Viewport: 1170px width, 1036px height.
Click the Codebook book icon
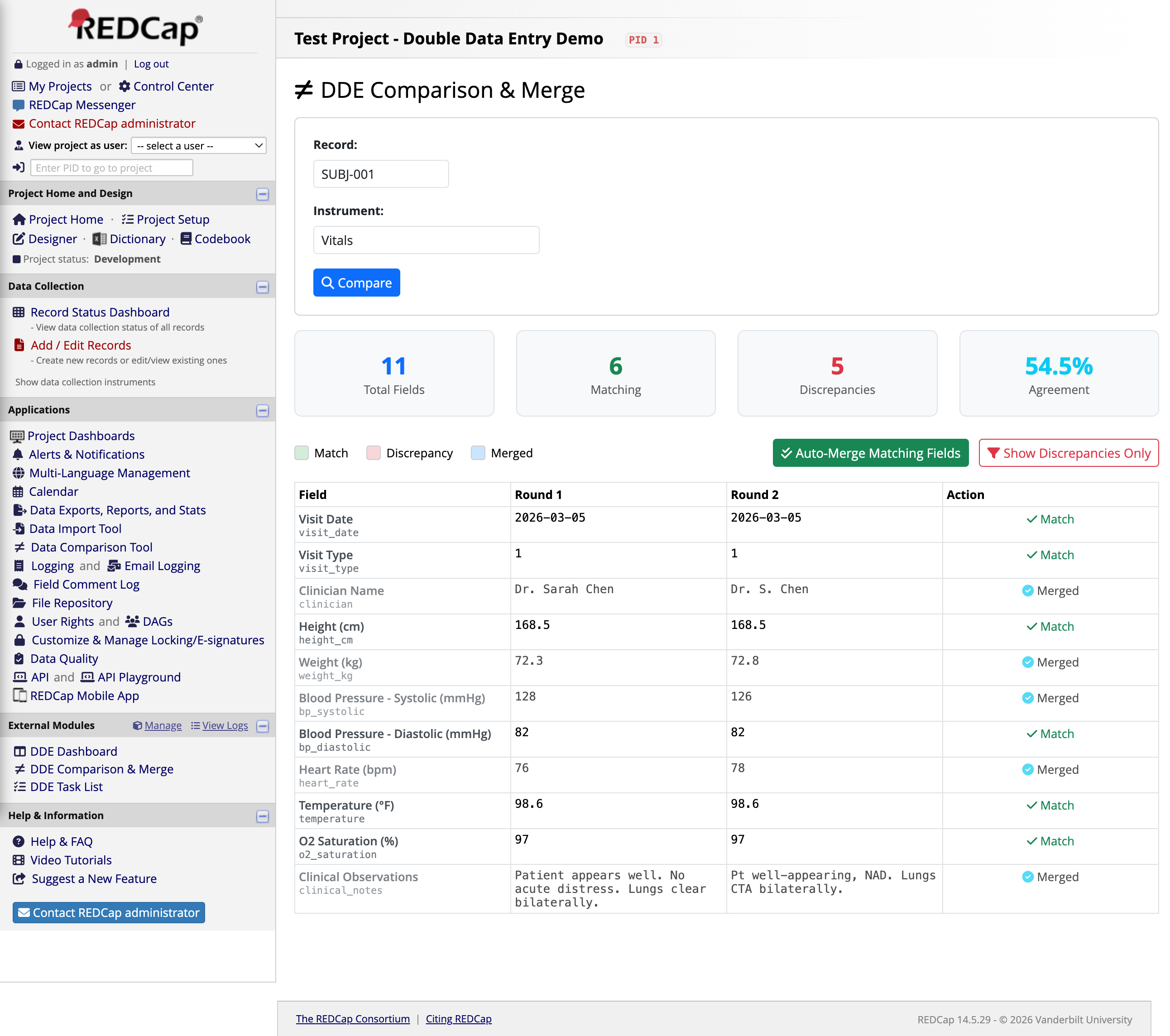click(x=186, y=239)
